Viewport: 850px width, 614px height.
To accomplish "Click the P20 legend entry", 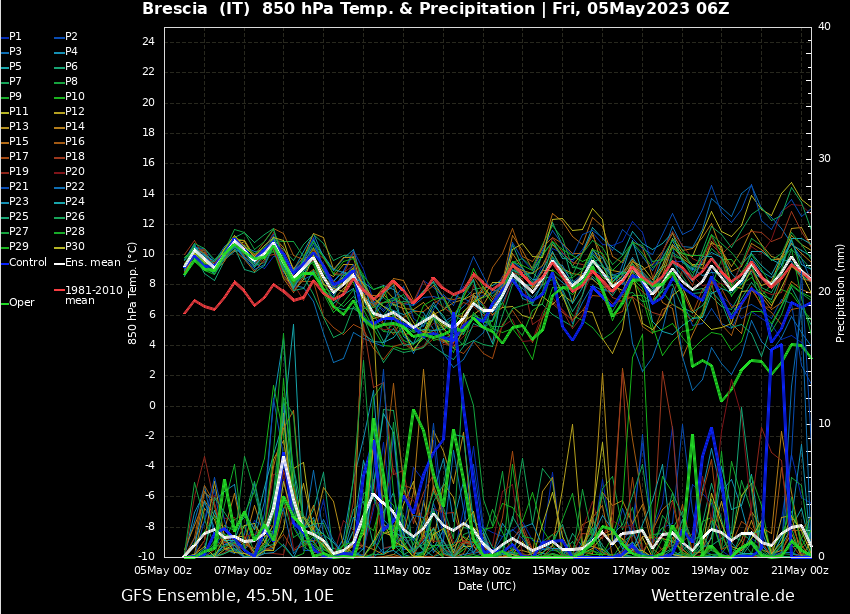I will 74,171.
